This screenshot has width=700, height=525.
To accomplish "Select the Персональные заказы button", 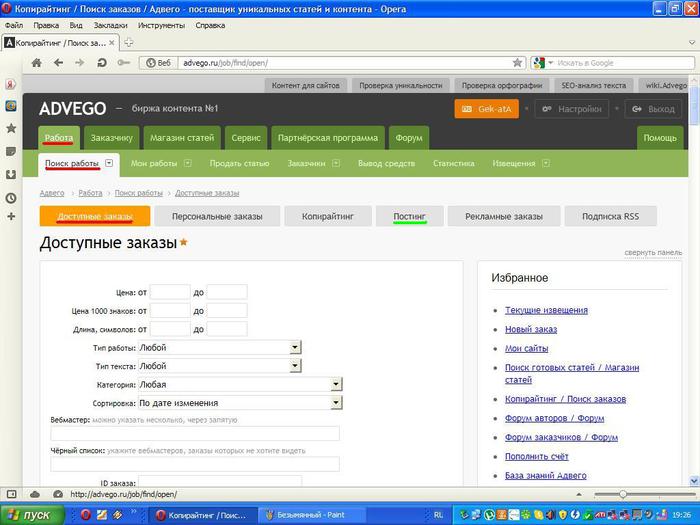I will point(217,217).
